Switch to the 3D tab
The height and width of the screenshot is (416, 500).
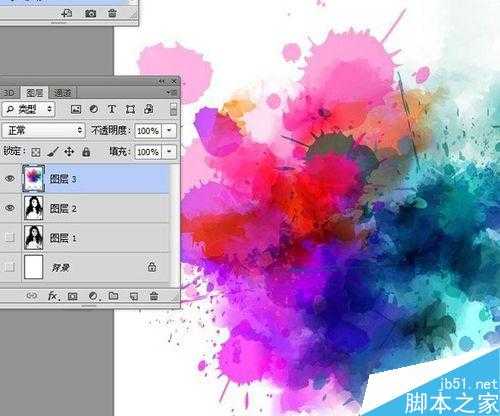point(9,93)
